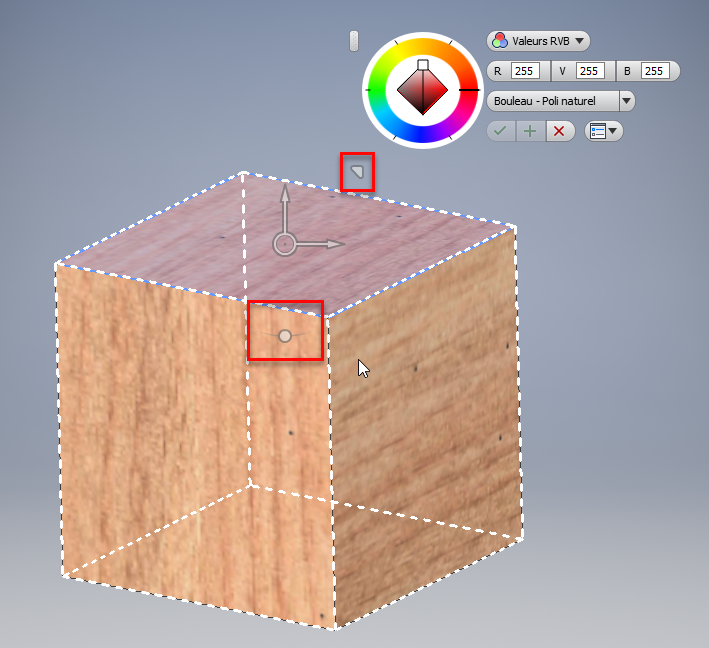Open the mini-toolbar options menu
This screenshot has height=648, width=709.
click(x=603, y=131)
